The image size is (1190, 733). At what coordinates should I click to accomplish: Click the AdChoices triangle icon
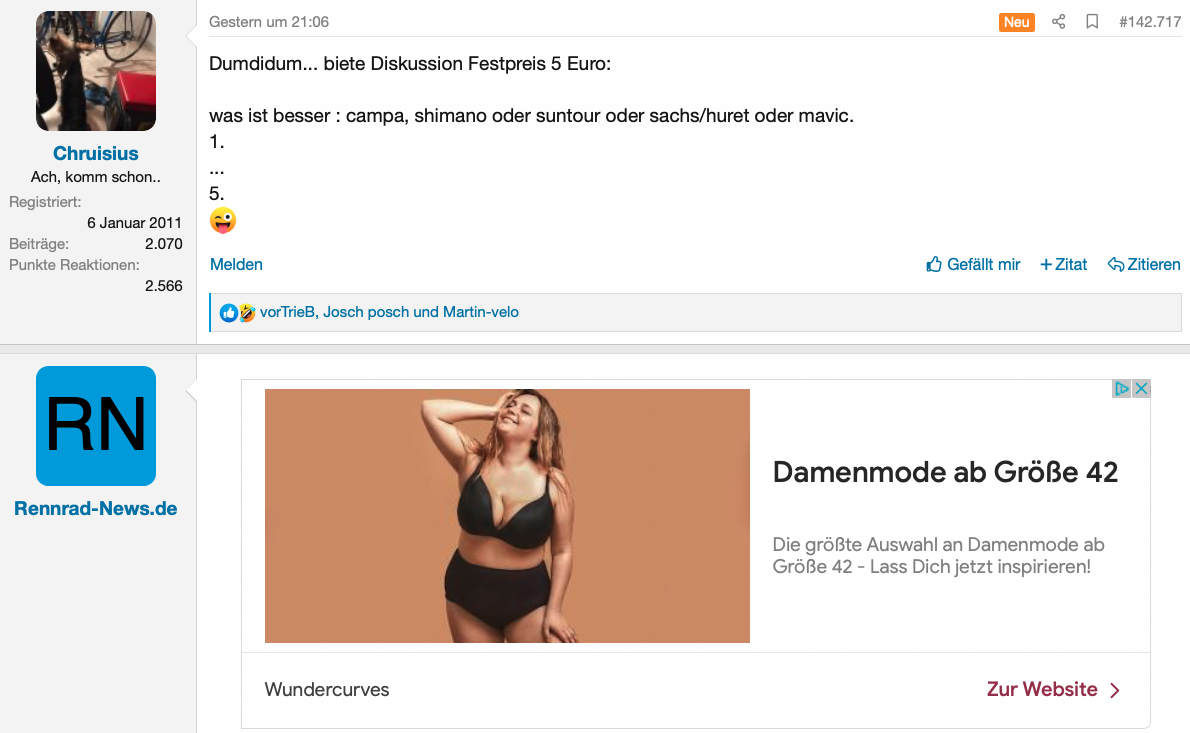(x=1122, y=389)
